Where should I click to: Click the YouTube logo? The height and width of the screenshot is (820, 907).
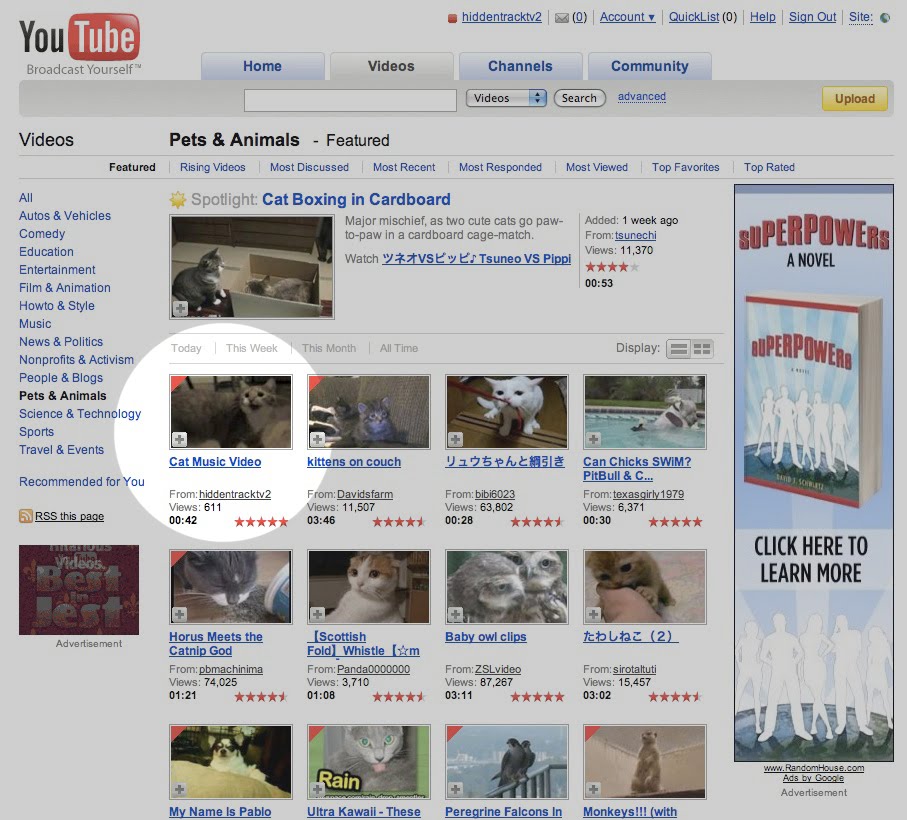[80, 44]
